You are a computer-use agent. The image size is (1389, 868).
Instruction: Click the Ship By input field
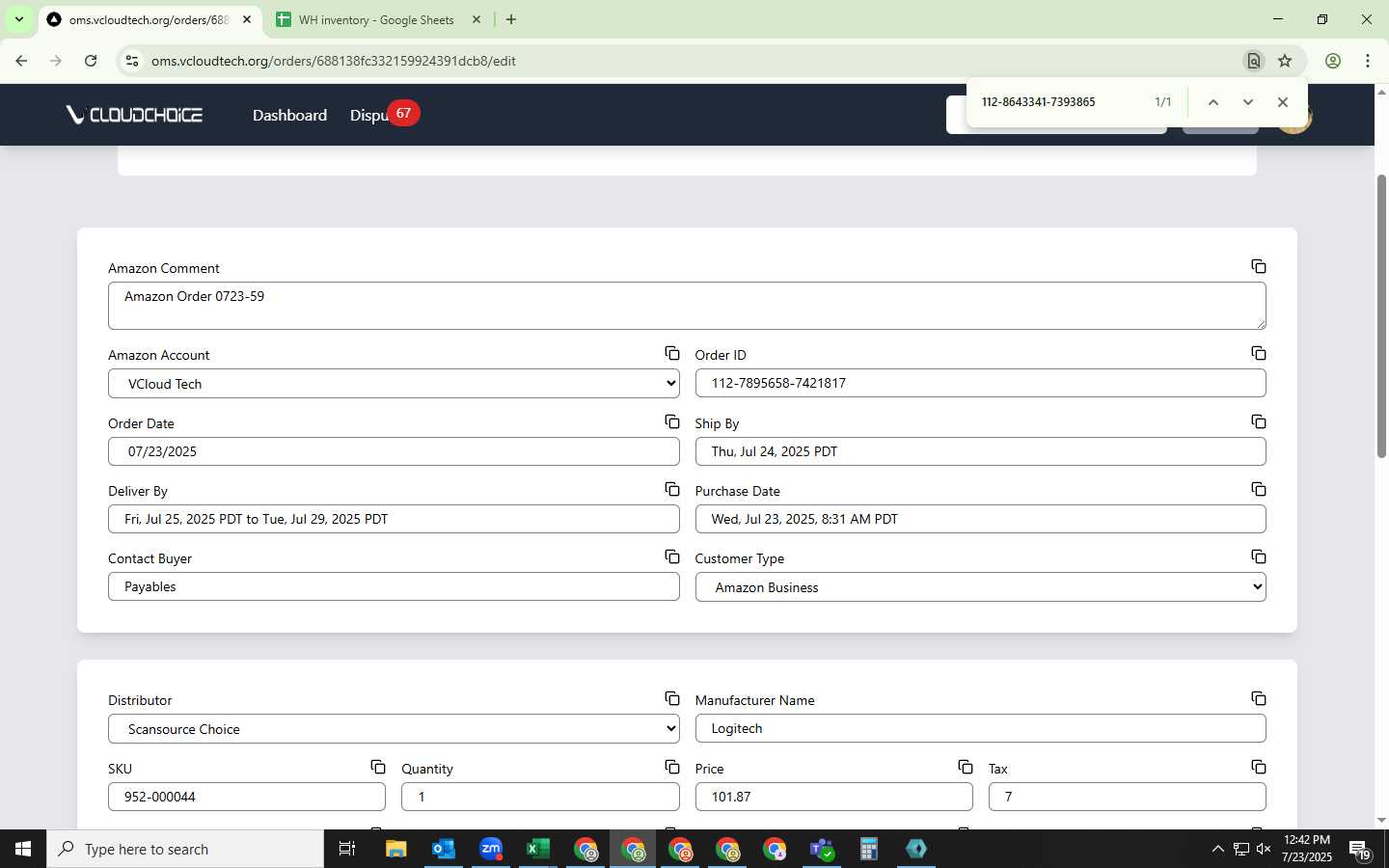point(980,451)
